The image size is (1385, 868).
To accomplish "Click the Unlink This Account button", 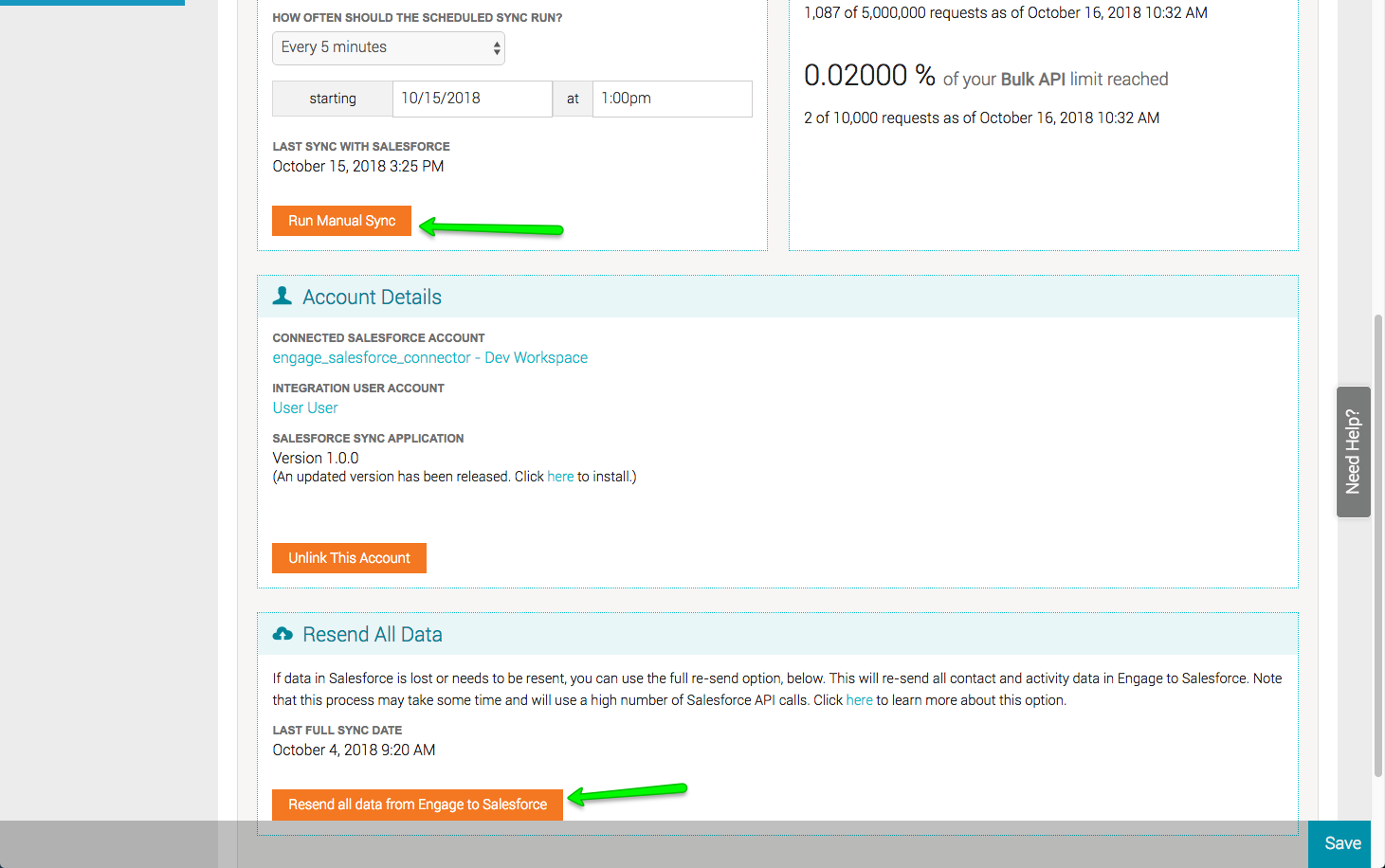I will (x=349, y=558).
